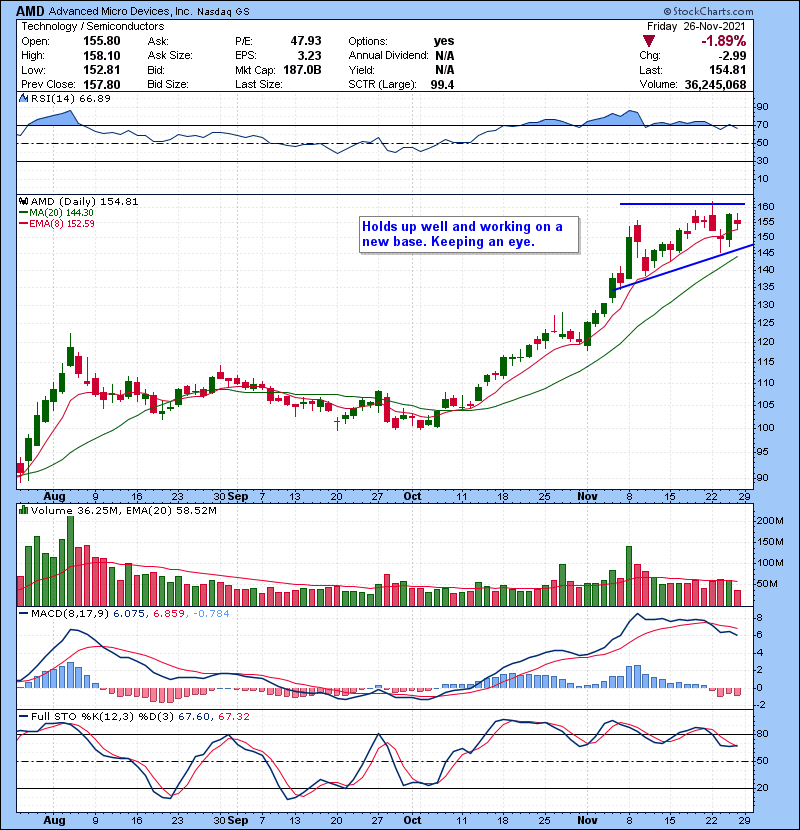This screenshot has height=830, width=800.
Task: Click the 200M volume axis label
Action: (x=770, y=521)
